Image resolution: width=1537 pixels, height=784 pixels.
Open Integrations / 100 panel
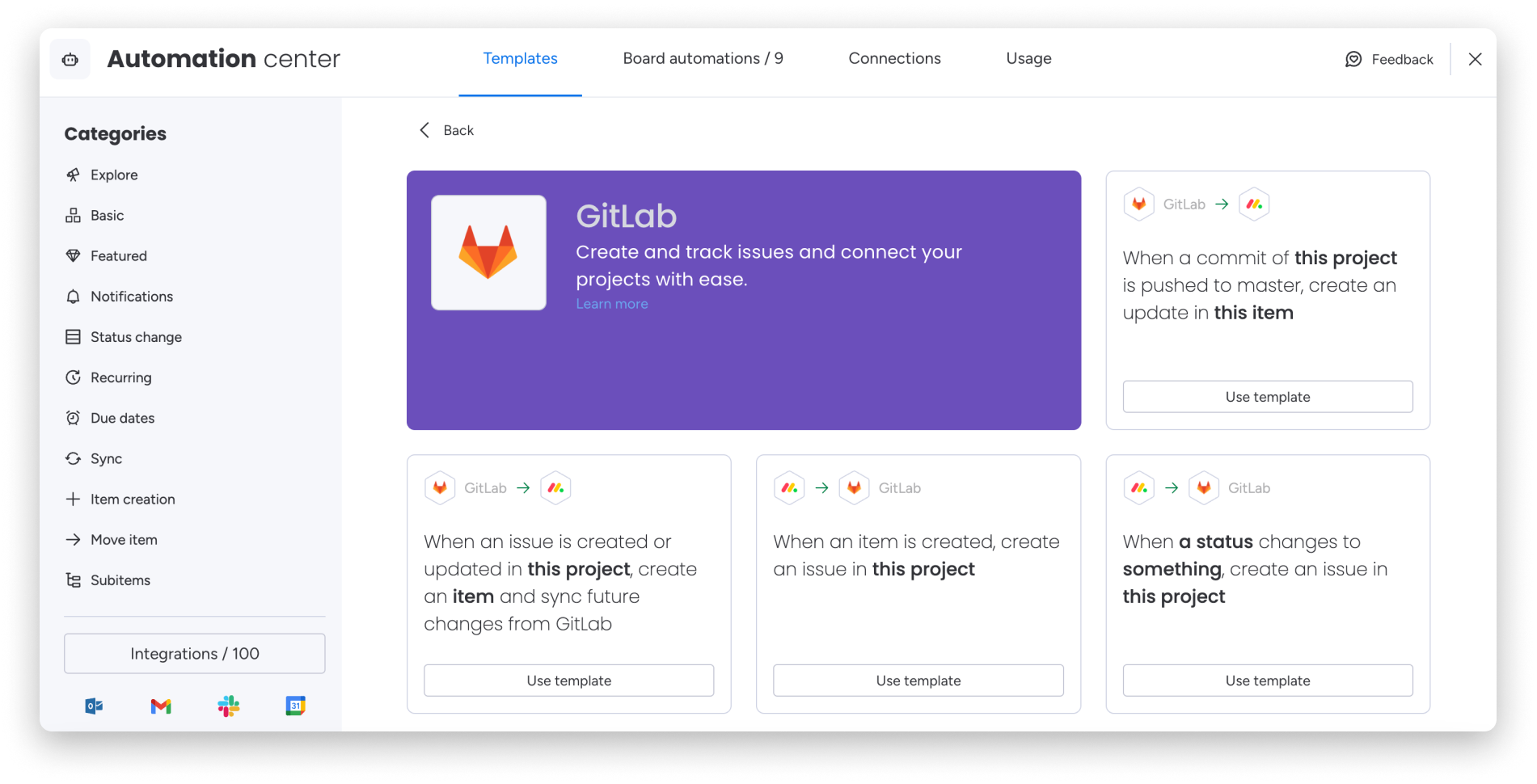[194, 653]
